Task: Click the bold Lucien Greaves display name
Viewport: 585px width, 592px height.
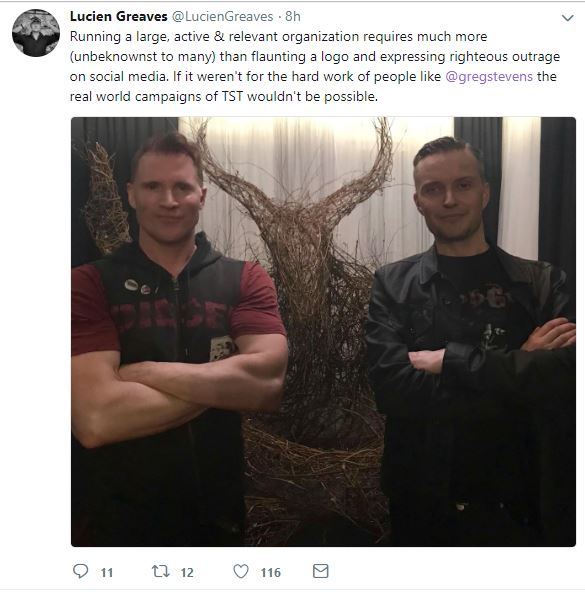Action: [119, 16]
